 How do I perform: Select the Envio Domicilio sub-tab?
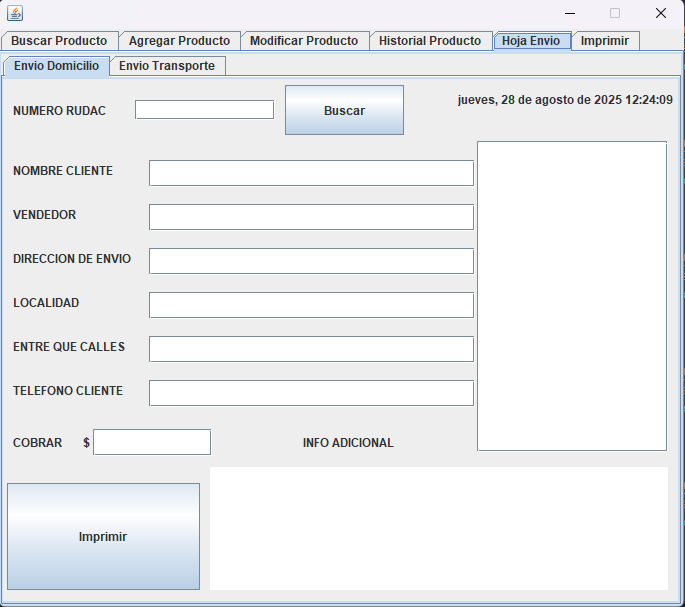[x=56, y=66]
